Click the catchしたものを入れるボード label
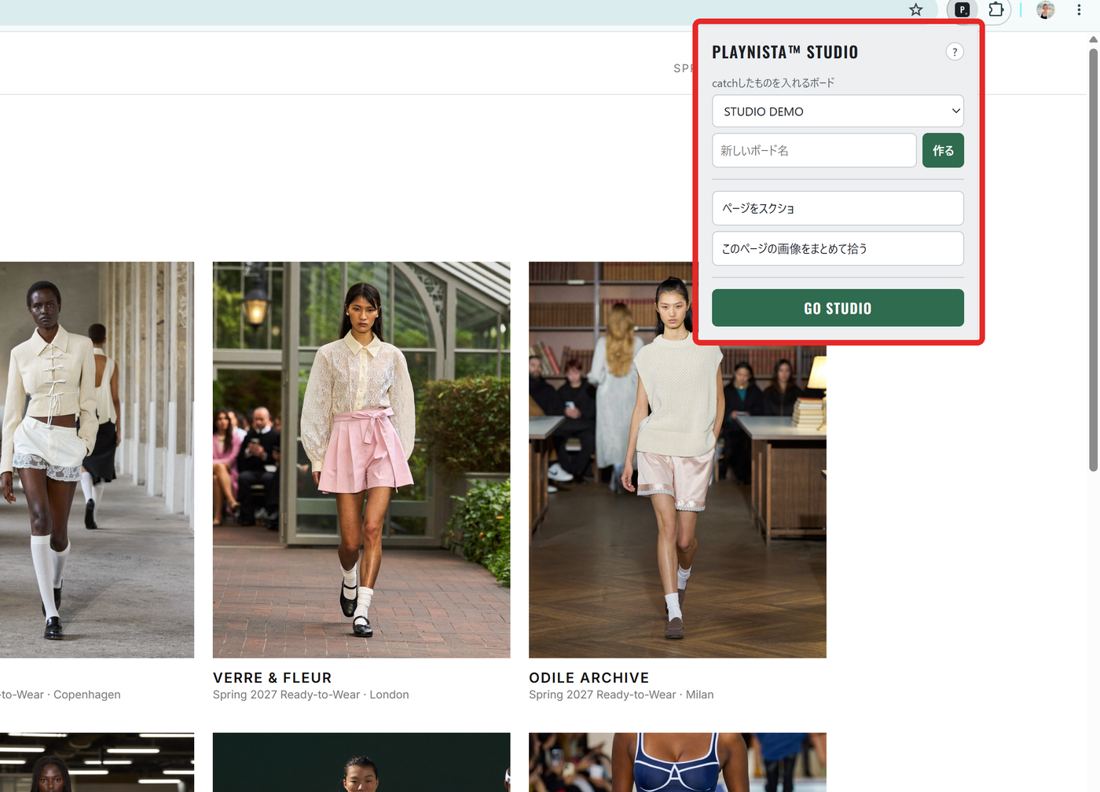This screenshot has width=1100, height=792. pyautogui.click(x=773, y=83)
